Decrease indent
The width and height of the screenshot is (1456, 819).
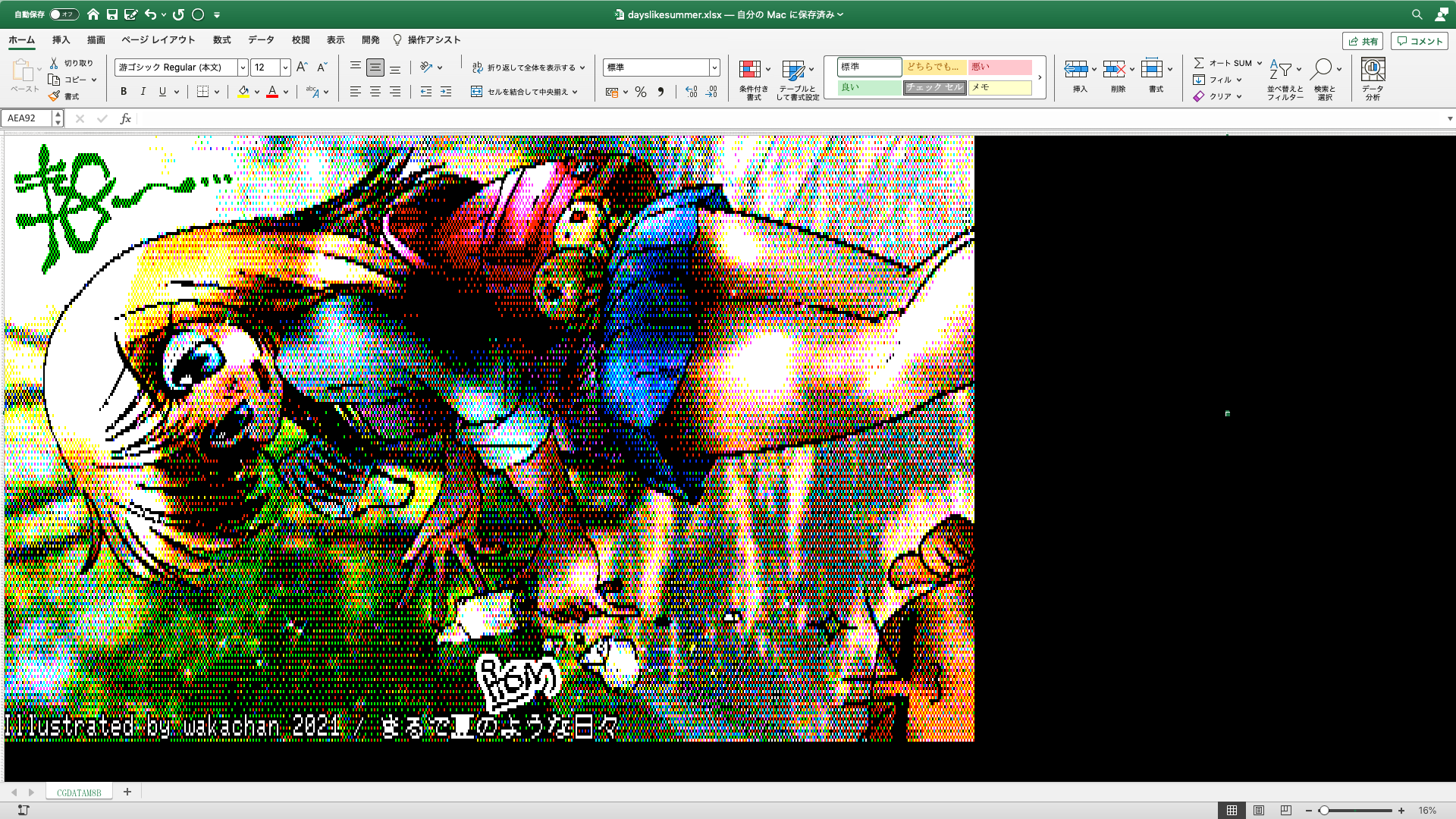[x=426, y=92]
